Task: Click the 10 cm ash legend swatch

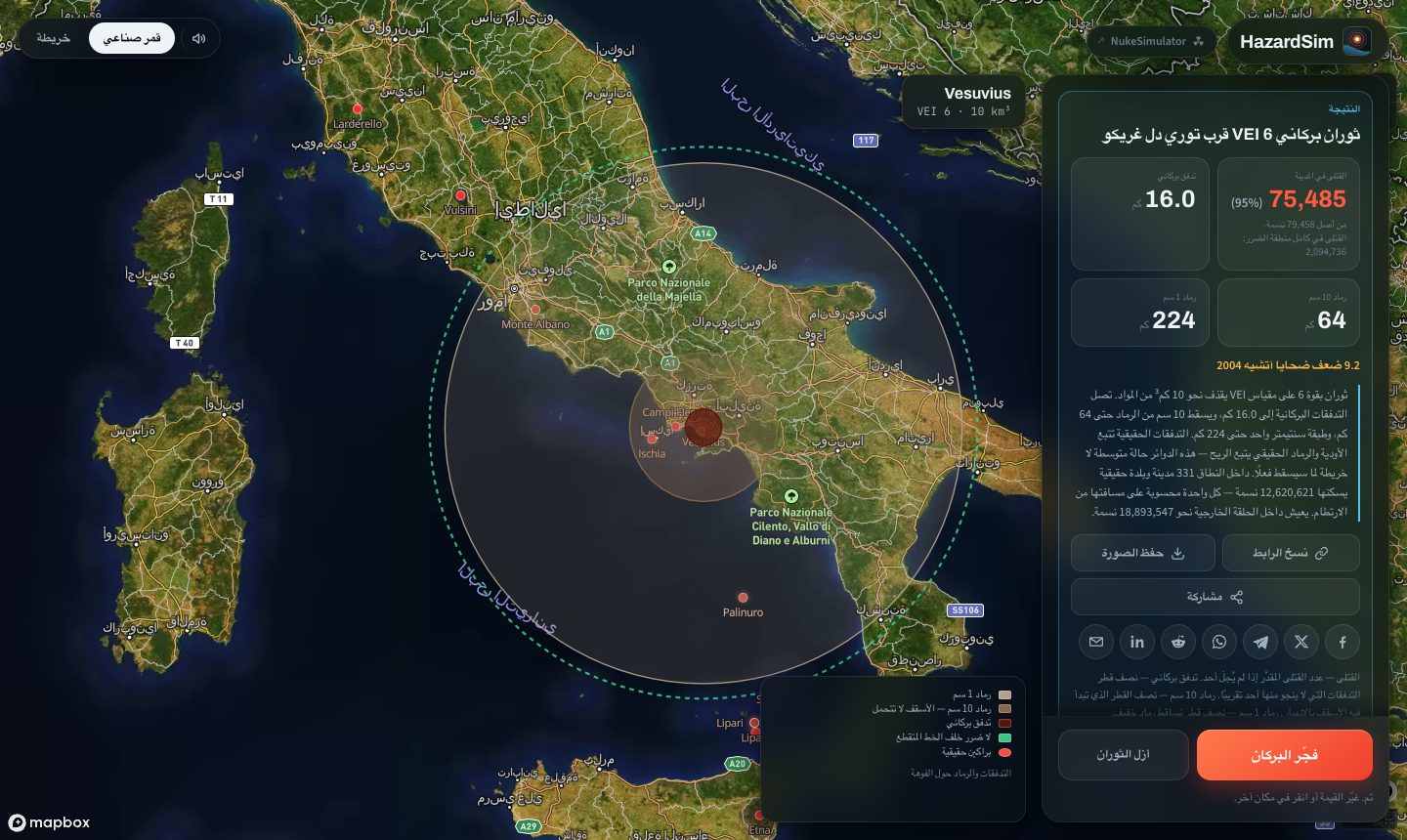Action: [1004, 709]
